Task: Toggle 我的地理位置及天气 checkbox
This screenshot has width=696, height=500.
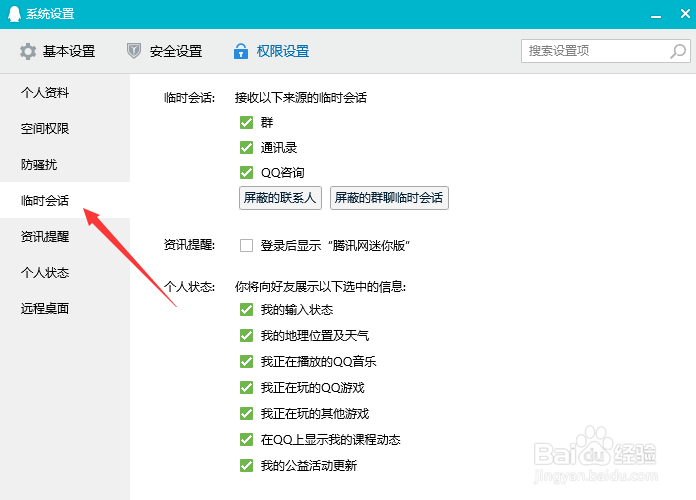Action: click(x=246, y=335)
